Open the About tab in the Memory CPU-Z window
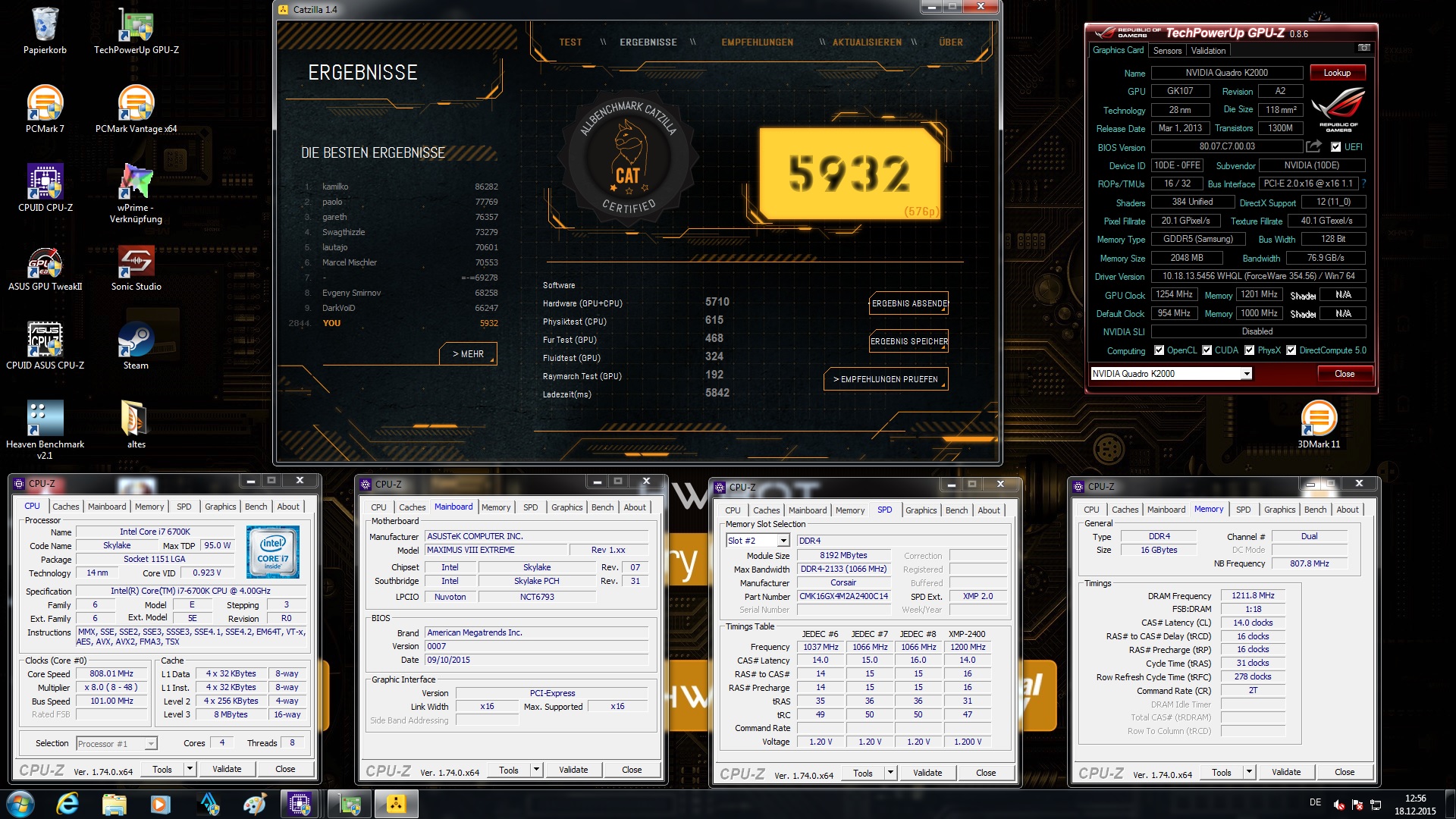 [x=1348, y=510]
